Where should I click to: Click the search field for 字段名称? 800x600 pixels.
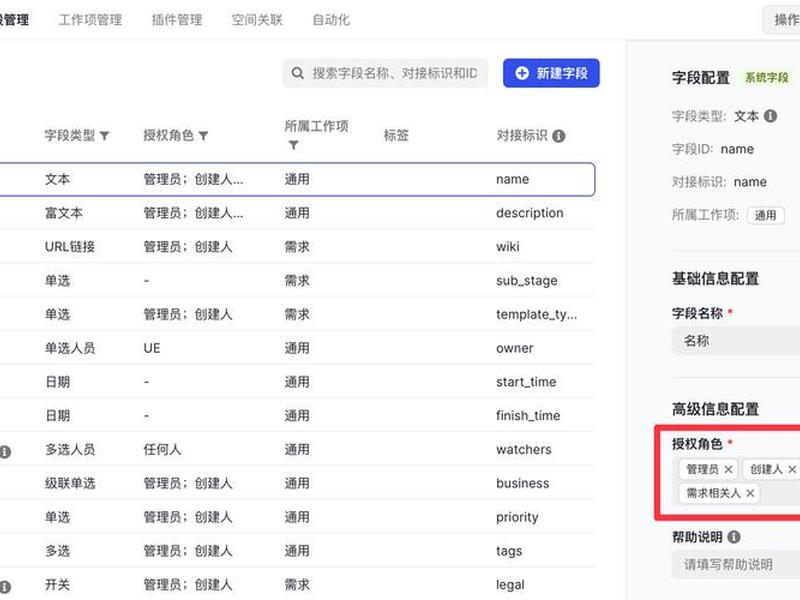coord(385,73)
